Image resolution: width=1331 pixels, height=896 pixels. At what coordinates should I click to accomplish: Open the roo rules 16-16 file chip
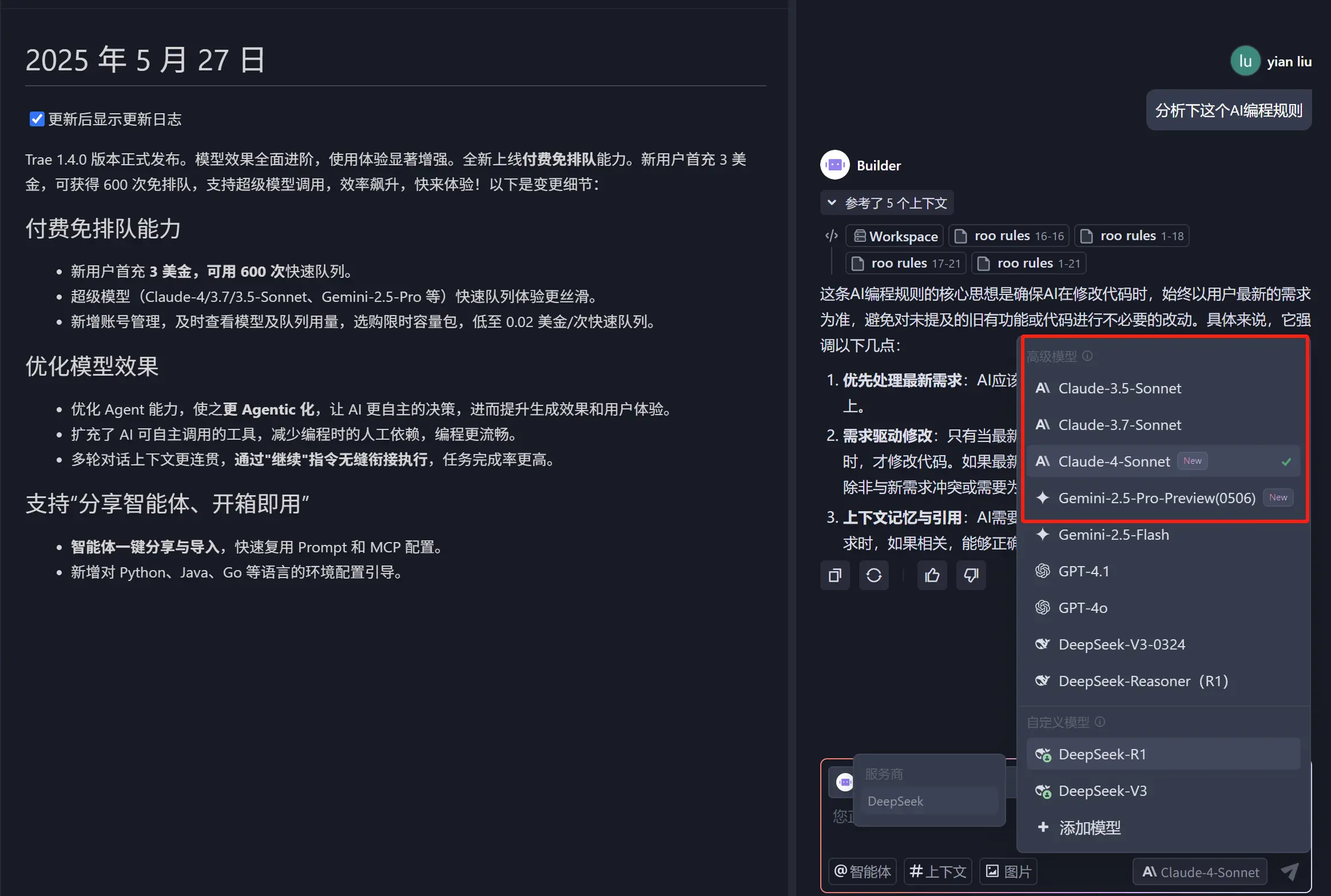click(1009, 236)
